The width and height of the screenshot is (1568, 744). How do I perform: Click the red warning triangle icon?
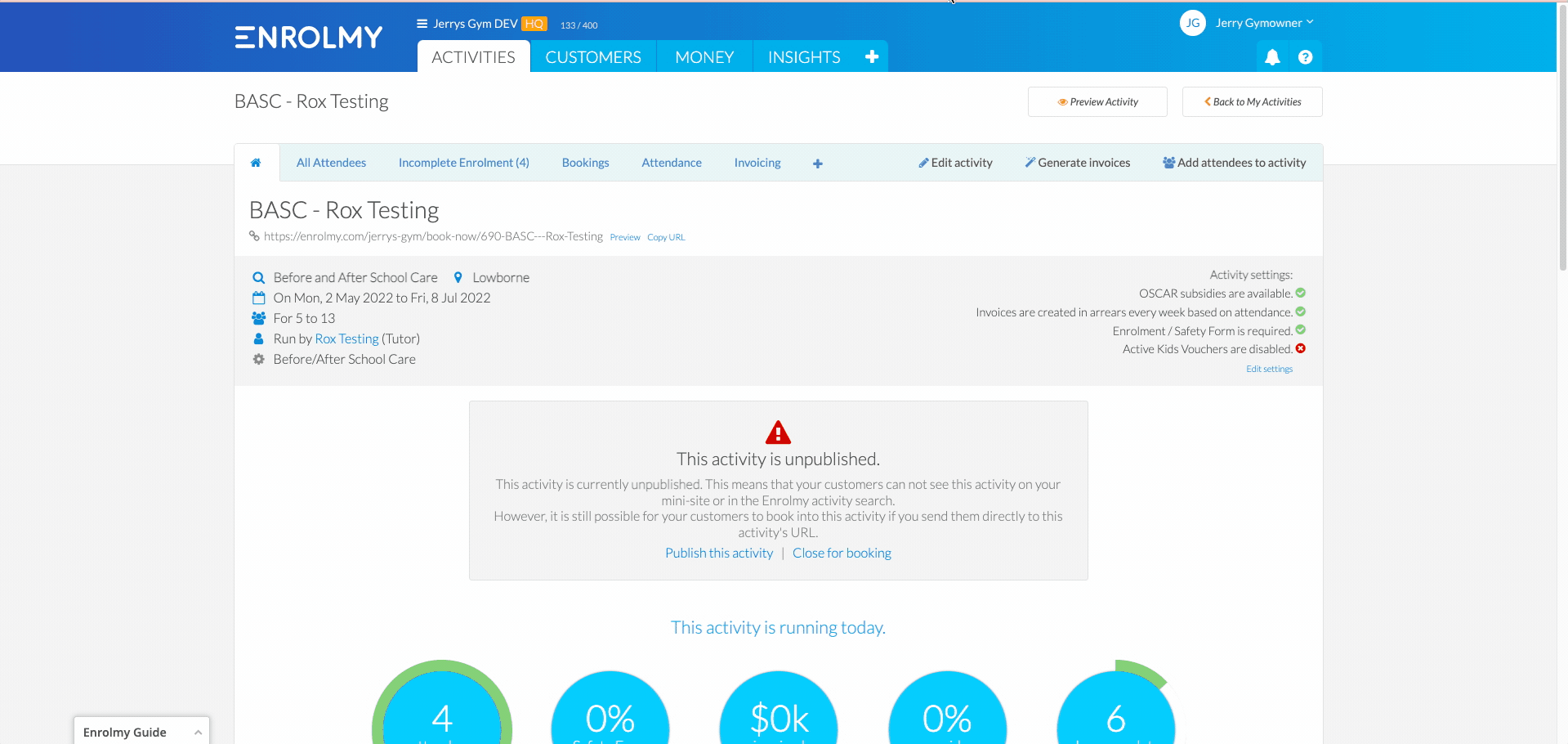click(x=778, y=432)
